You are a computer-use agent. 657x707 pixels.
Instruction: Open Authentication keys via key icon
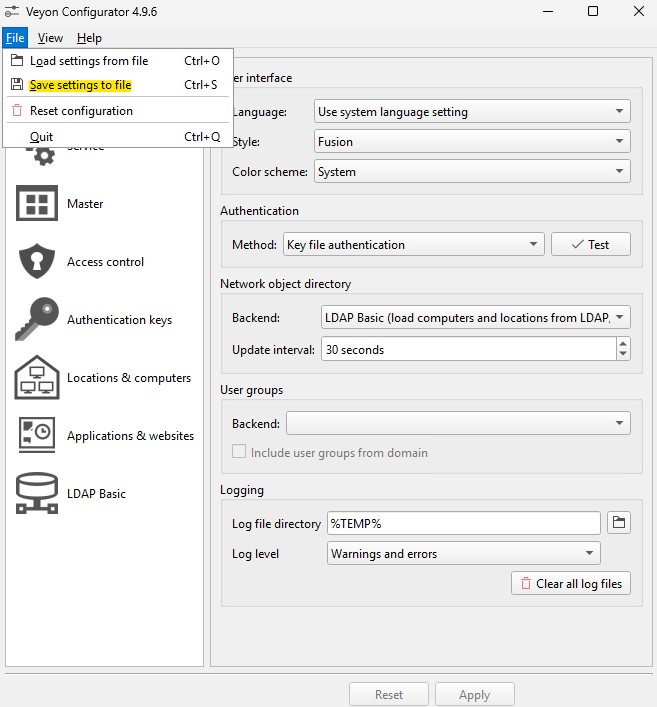coord(37,319)
